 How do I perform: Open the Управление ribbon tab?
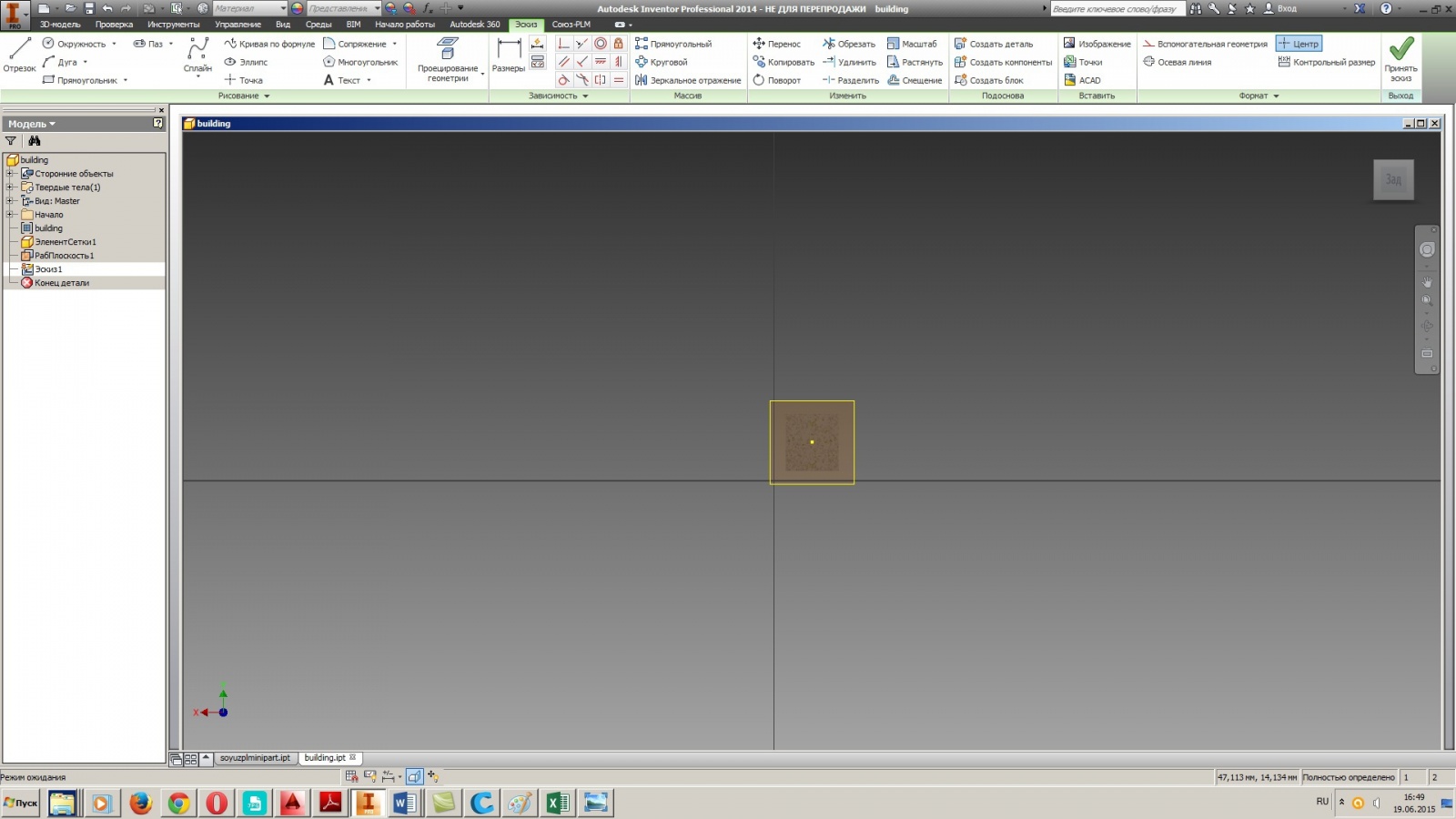(x=238, y=25)
